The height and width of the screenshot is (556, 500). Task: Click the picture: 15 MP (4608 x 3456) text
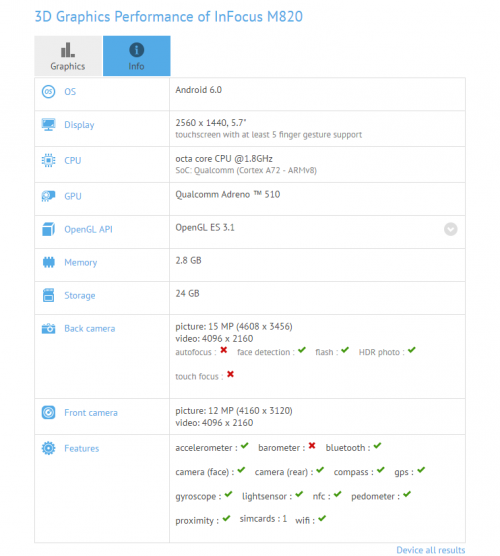pyautogui.click(x=234, y=327)
